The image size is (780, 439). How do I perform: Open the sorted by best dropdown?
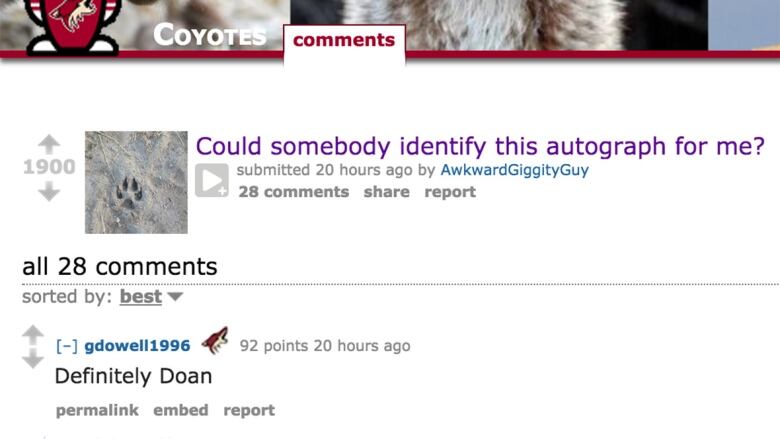point(141,297)
